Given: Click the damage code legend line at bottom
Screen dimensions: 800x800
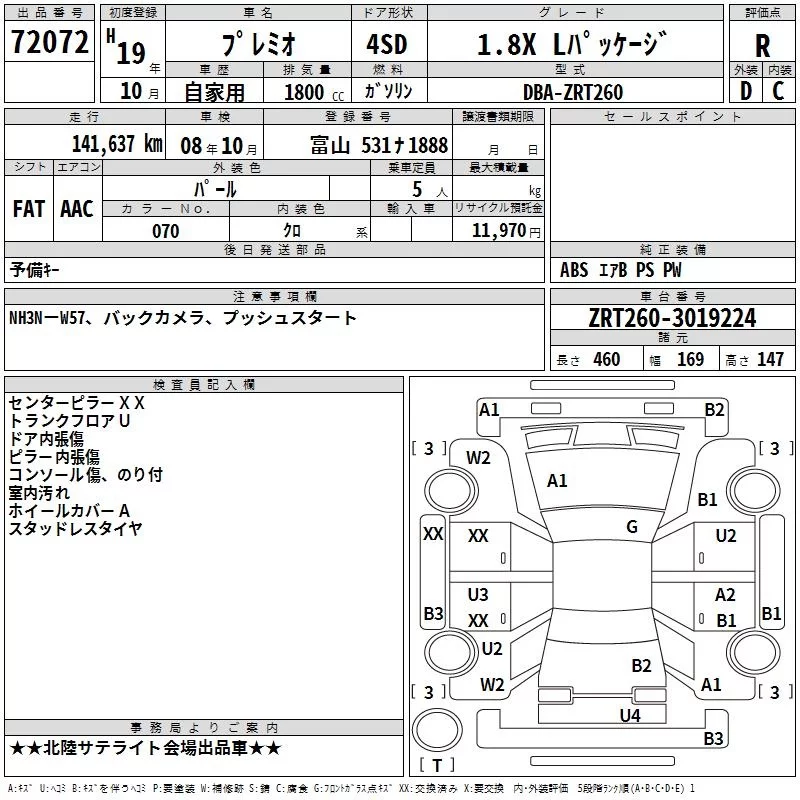Looking at the screenshot, I should pos(352,789).
